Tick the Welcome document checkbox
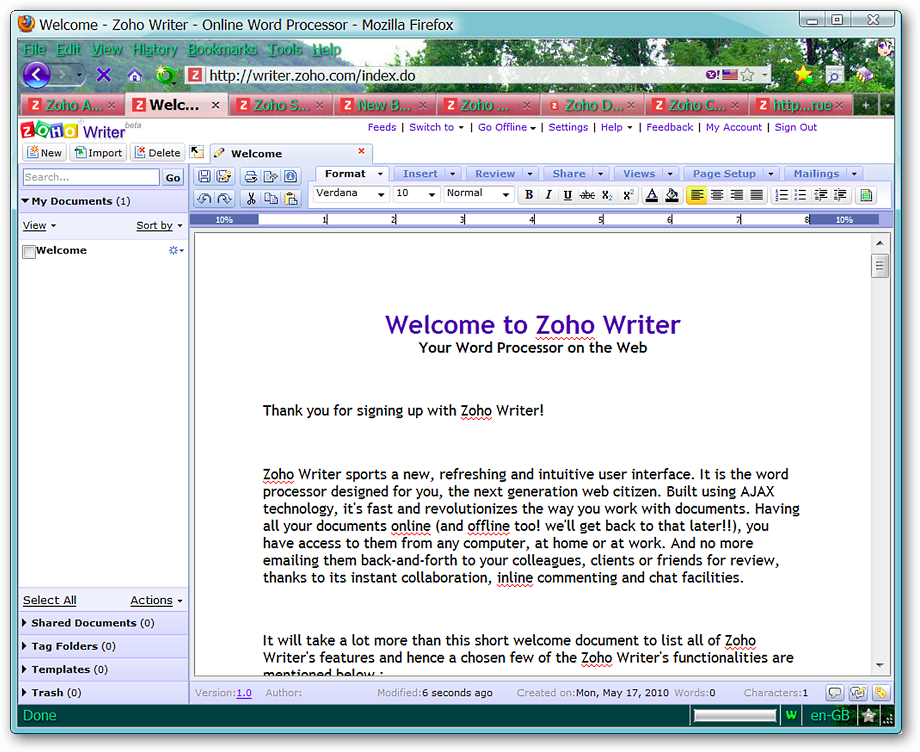The height and width of the screenshot is (752, 920). pyautogui.click(x=28, y=252)
